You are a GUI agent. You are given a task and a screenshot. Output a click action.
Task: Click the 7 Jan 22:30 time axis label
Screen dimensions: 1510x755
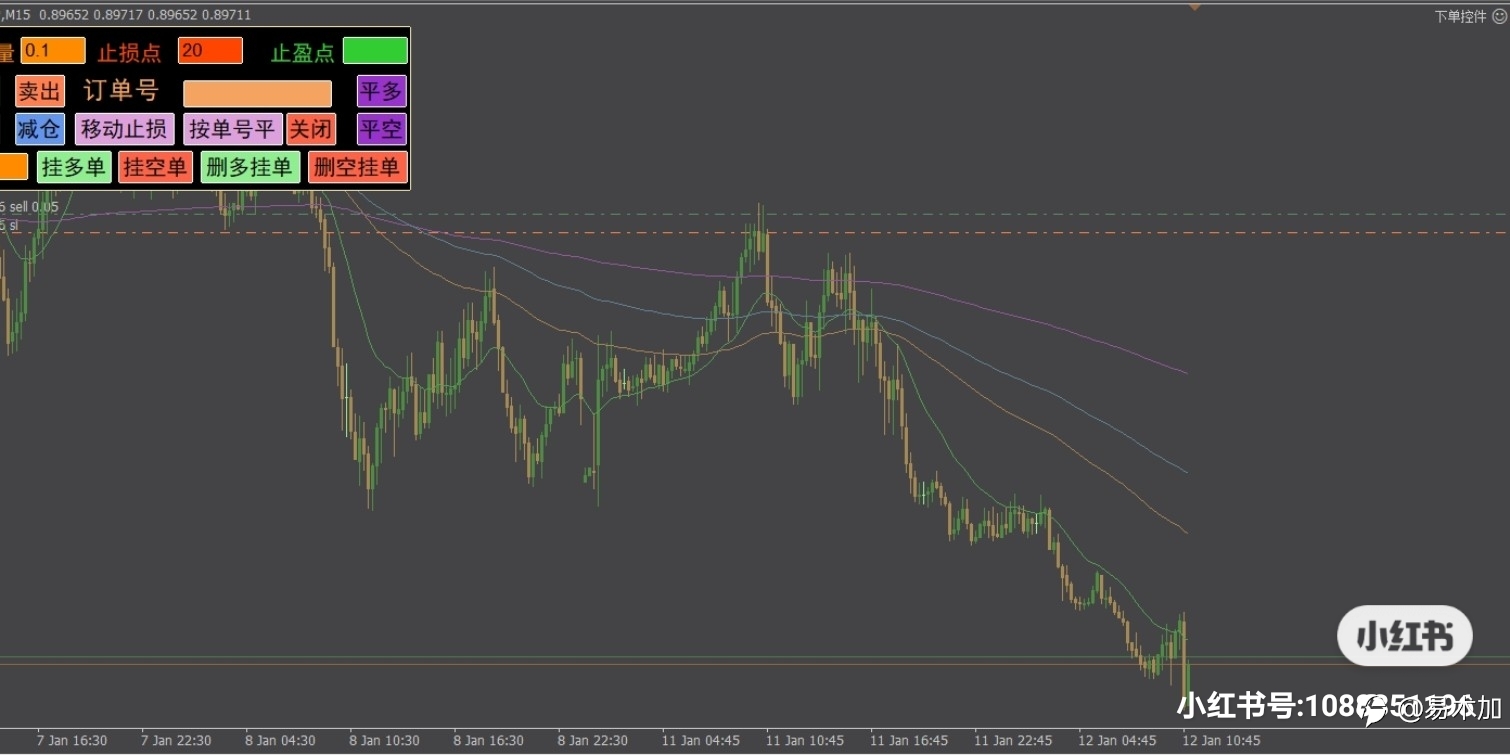(176, 741)
